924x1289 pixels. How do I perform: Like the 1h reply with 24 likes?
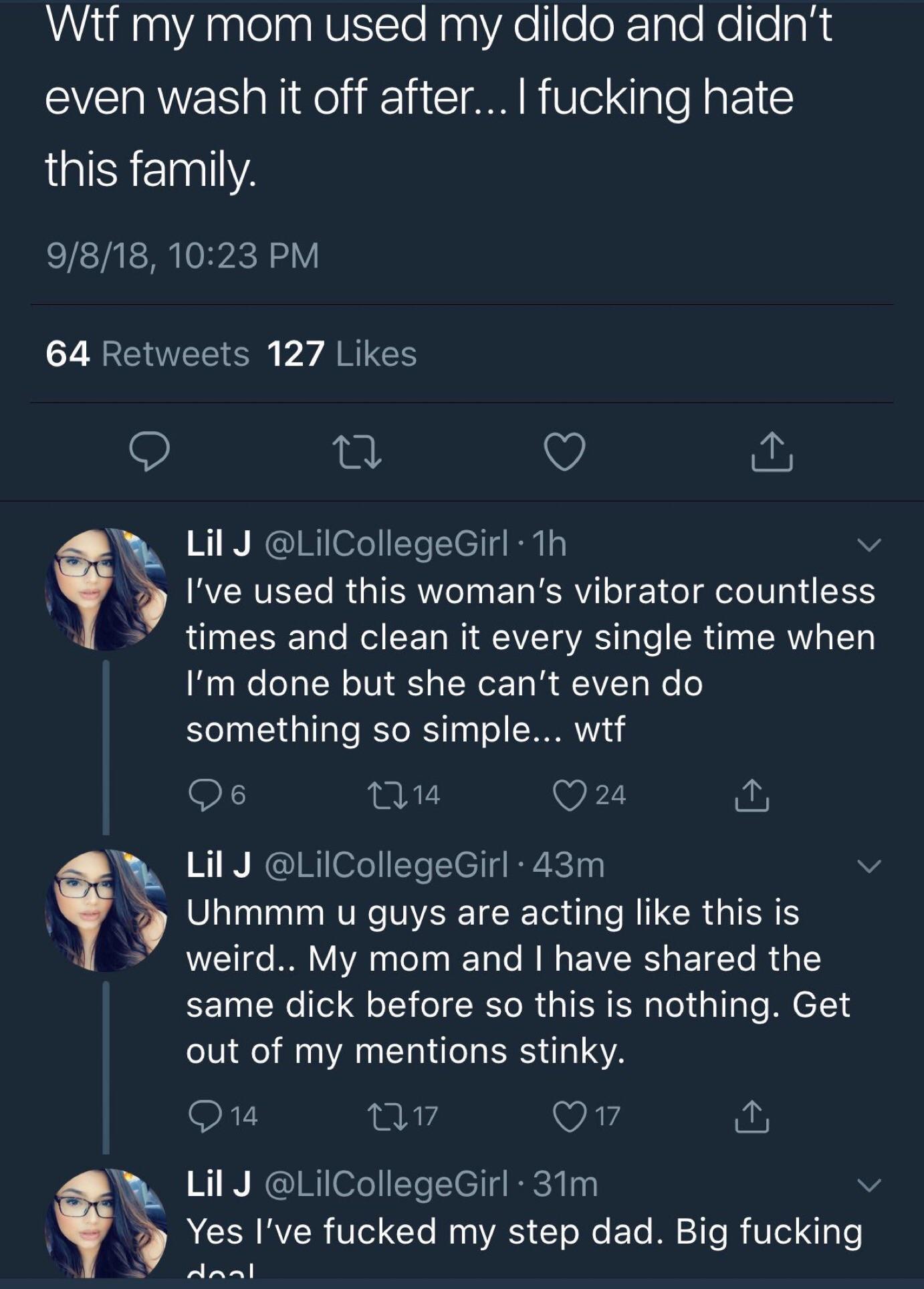click(x=568, y=795)
